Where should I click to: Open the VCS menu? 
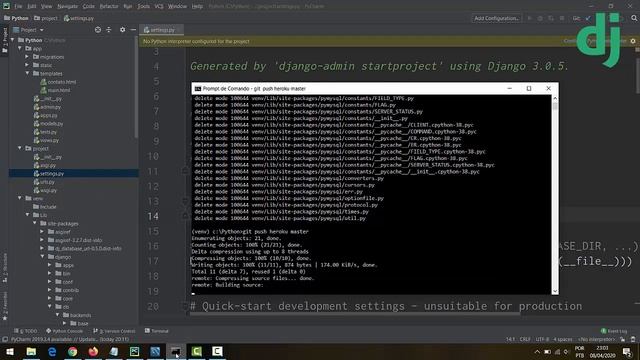point(159,6)
